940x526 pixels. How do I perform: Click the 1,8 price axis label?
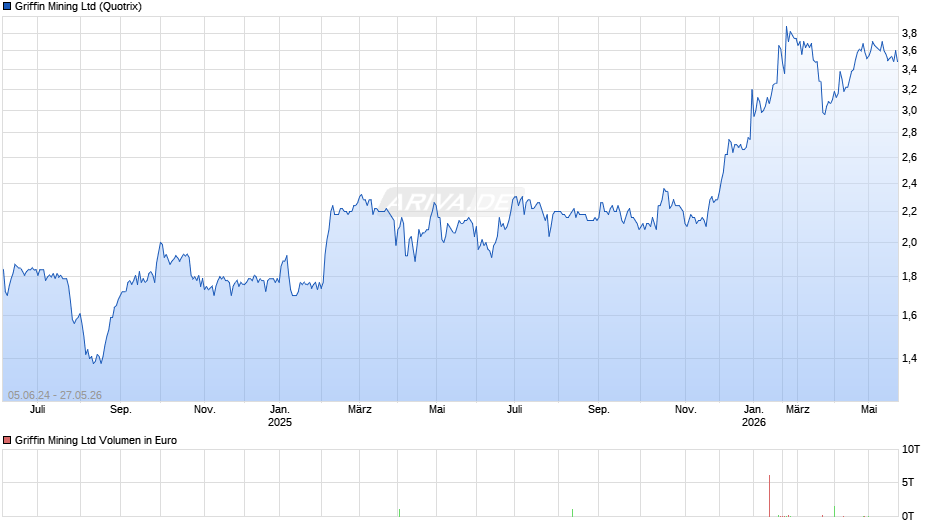click(x=909, y=276)
